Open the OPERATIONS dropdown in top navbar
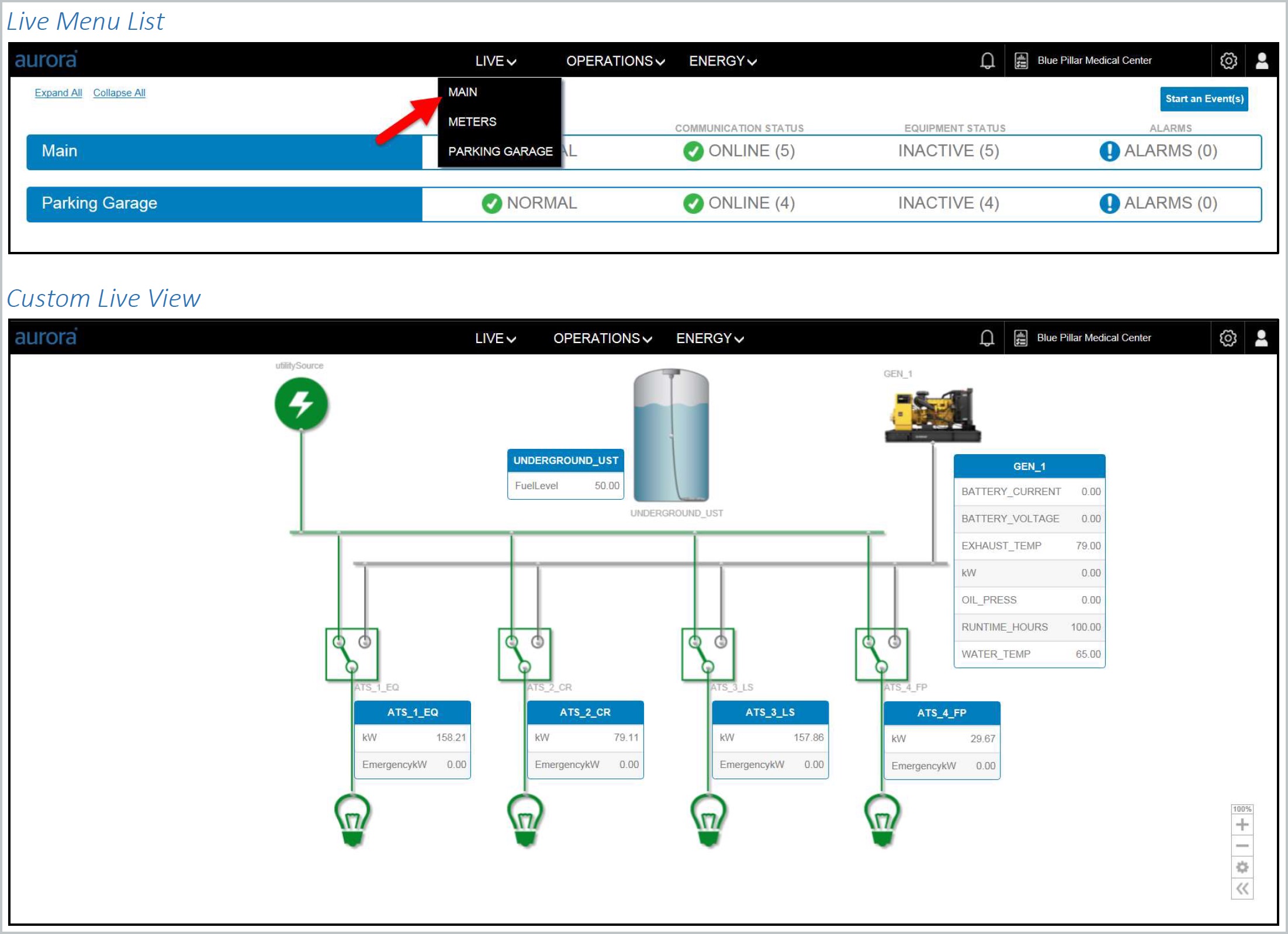Image resolution: width=1288 pixels, height=934 pixels. pyautogui.click(x=615, y=61)
